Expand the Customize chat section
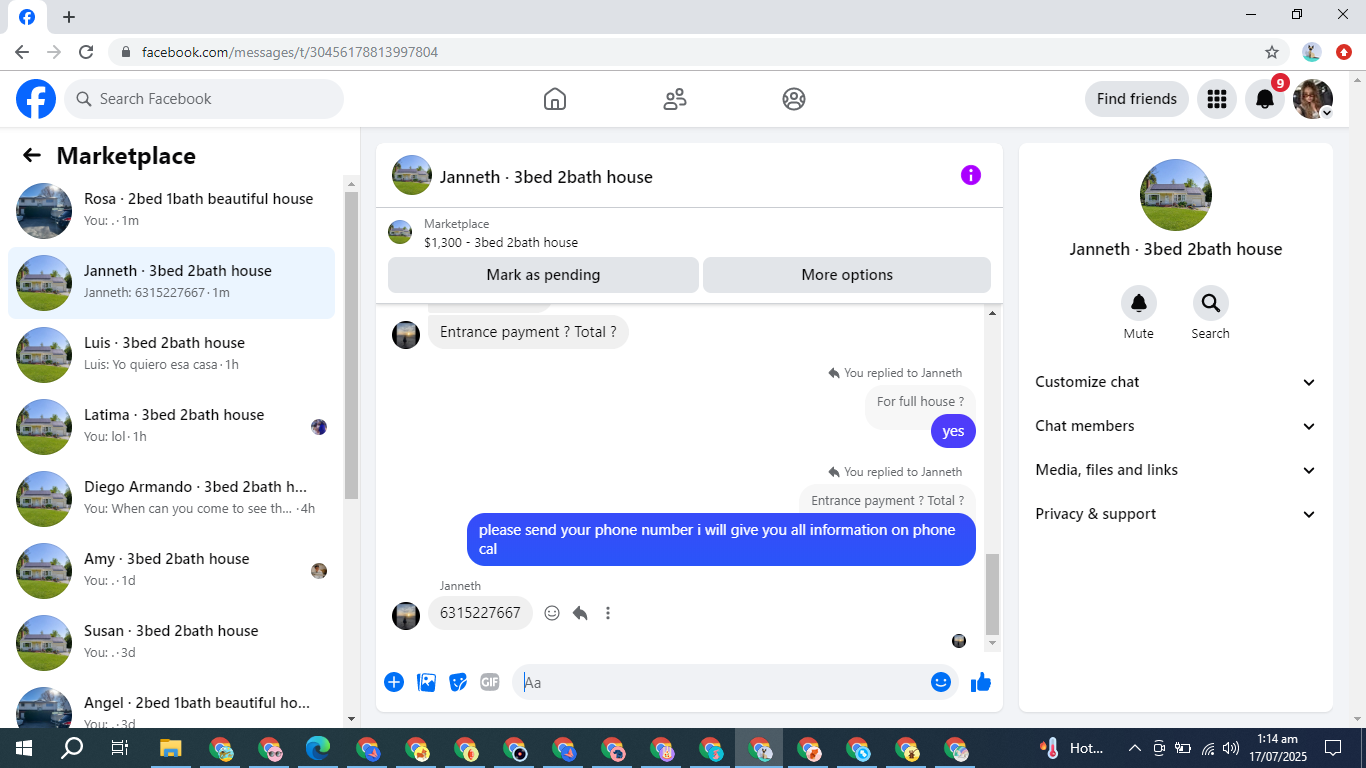 (x=1176, y=382)
